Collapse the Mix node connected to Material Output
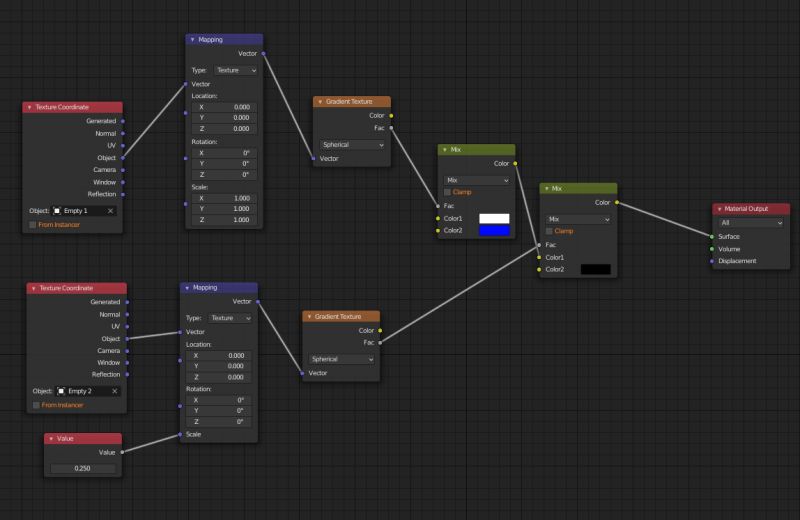This screenshot has width=800, height=520. click(546, 188)
